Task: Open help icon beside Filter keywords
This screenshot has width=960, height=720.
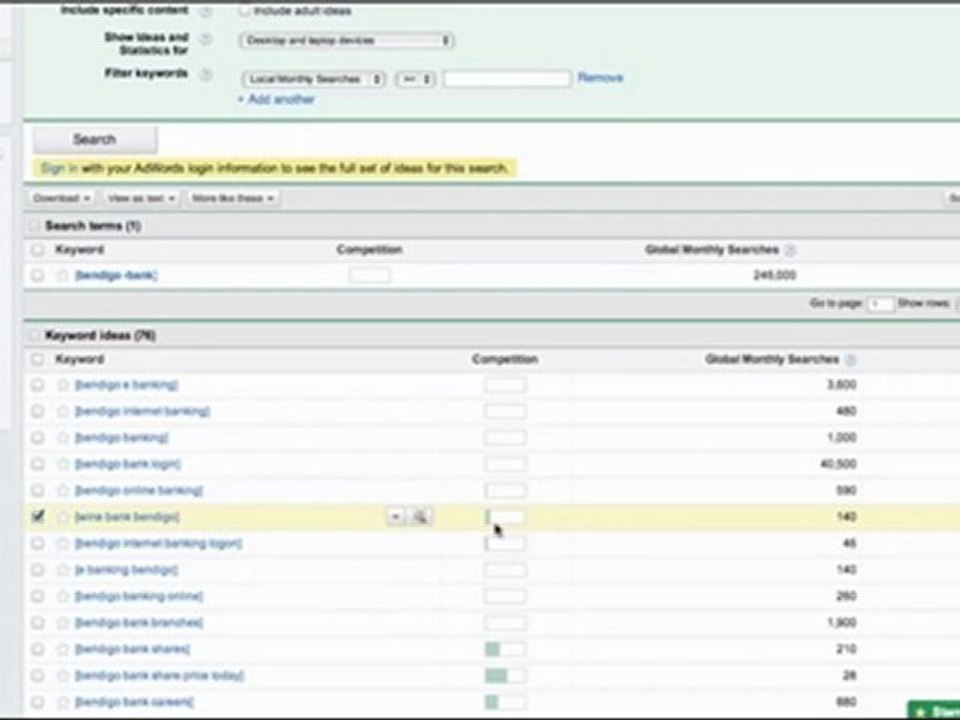Action: point(207,75)
